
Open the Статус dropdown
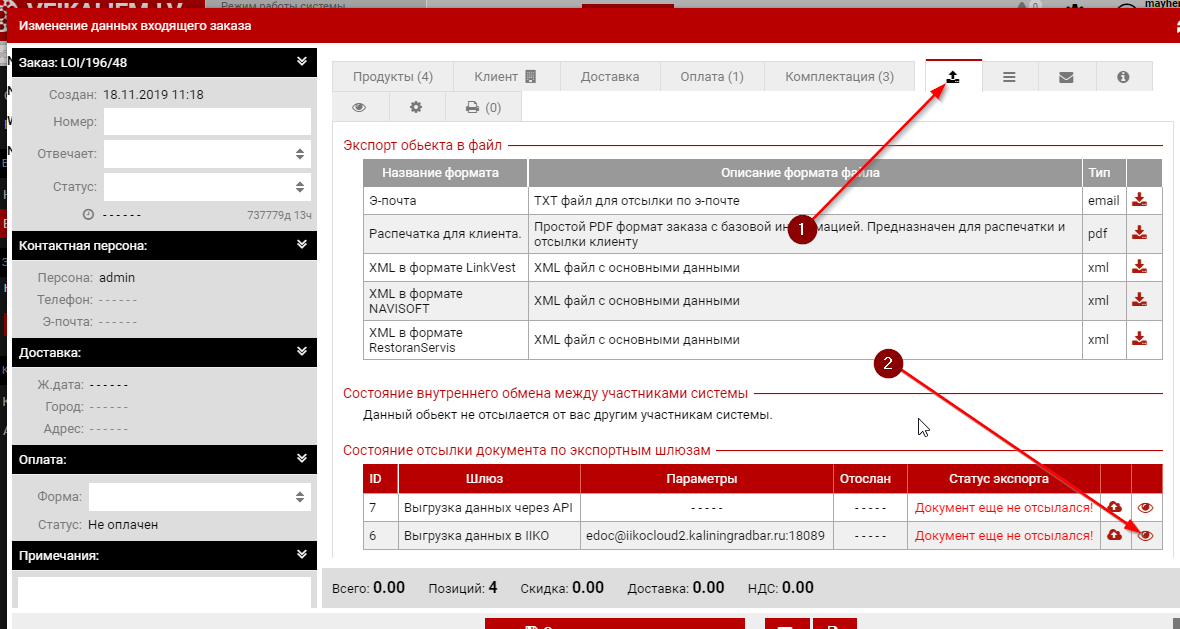(207, 187)
